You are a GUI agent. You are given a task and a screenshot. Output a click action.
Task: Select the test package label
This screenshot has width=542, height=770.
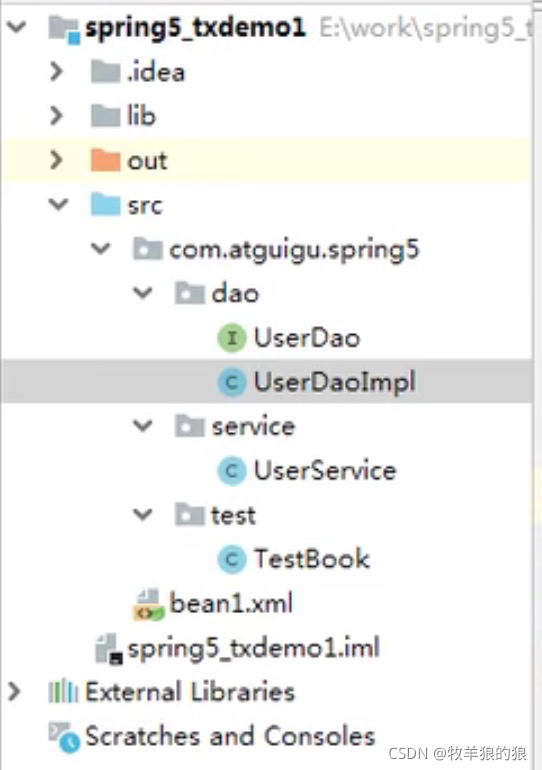pyautogui.click(x=234, y=515)
